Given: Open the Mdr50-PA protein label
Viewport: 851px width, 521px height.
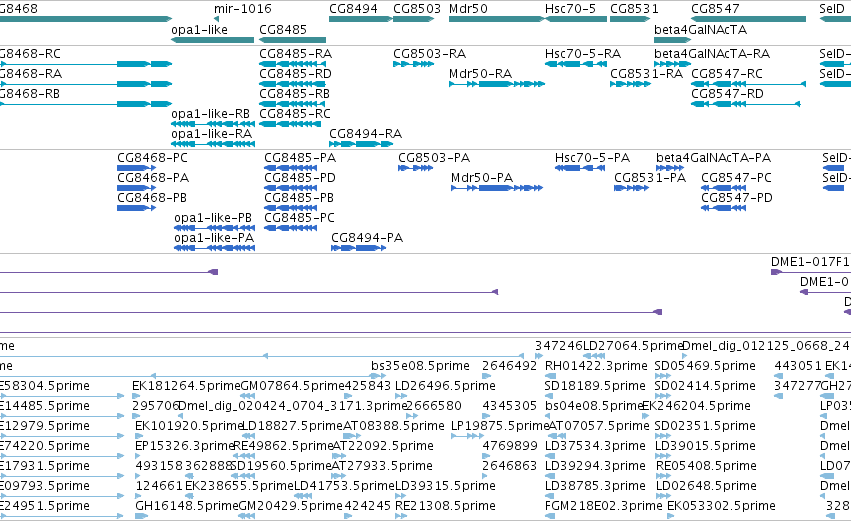Looking at the screenshot, I should [482, 178].
